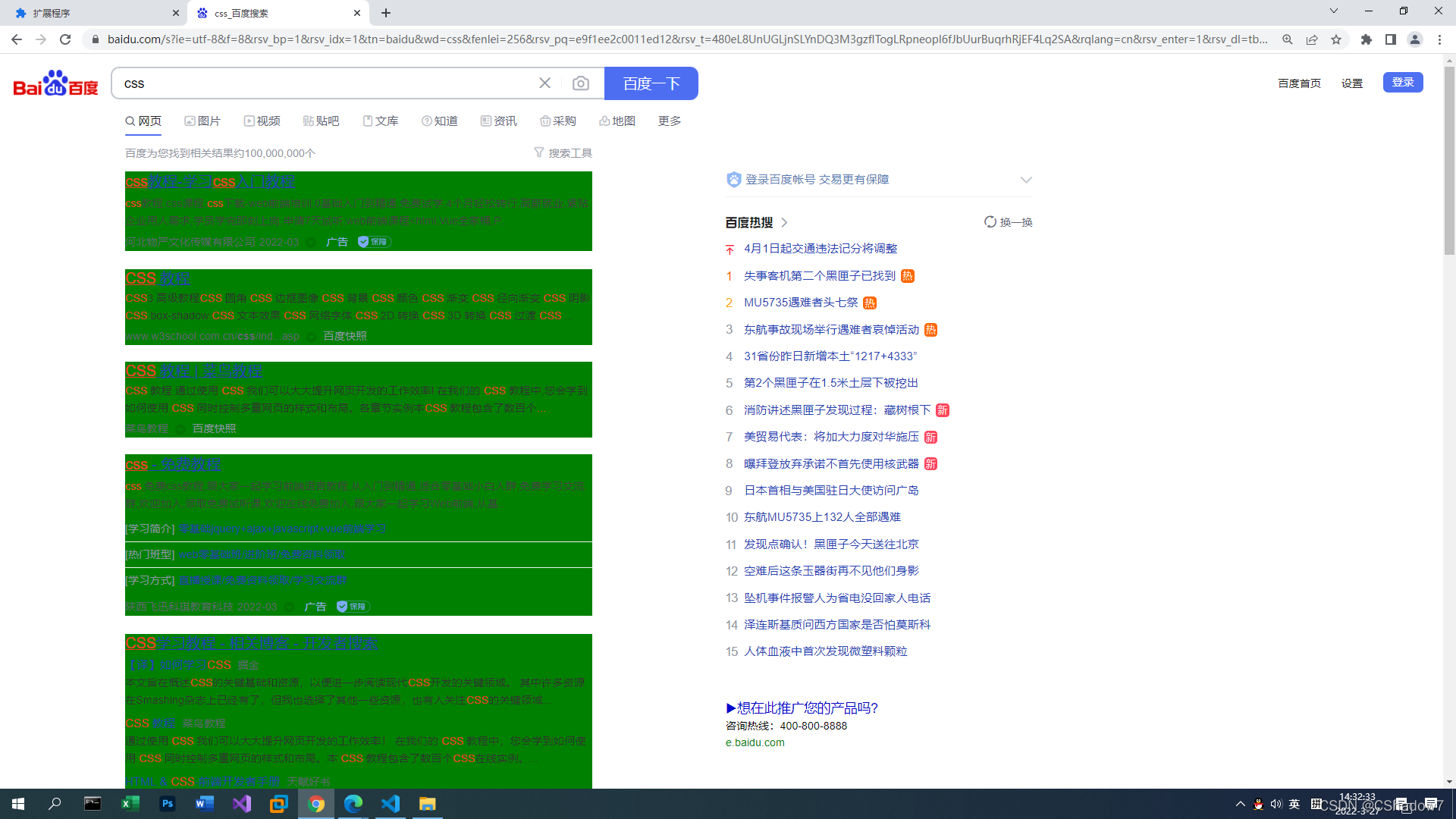Open hot search 美贸易代表：将加大力度对华施压
Viewport: 1456px width, 819px height.
coord(831,437)
